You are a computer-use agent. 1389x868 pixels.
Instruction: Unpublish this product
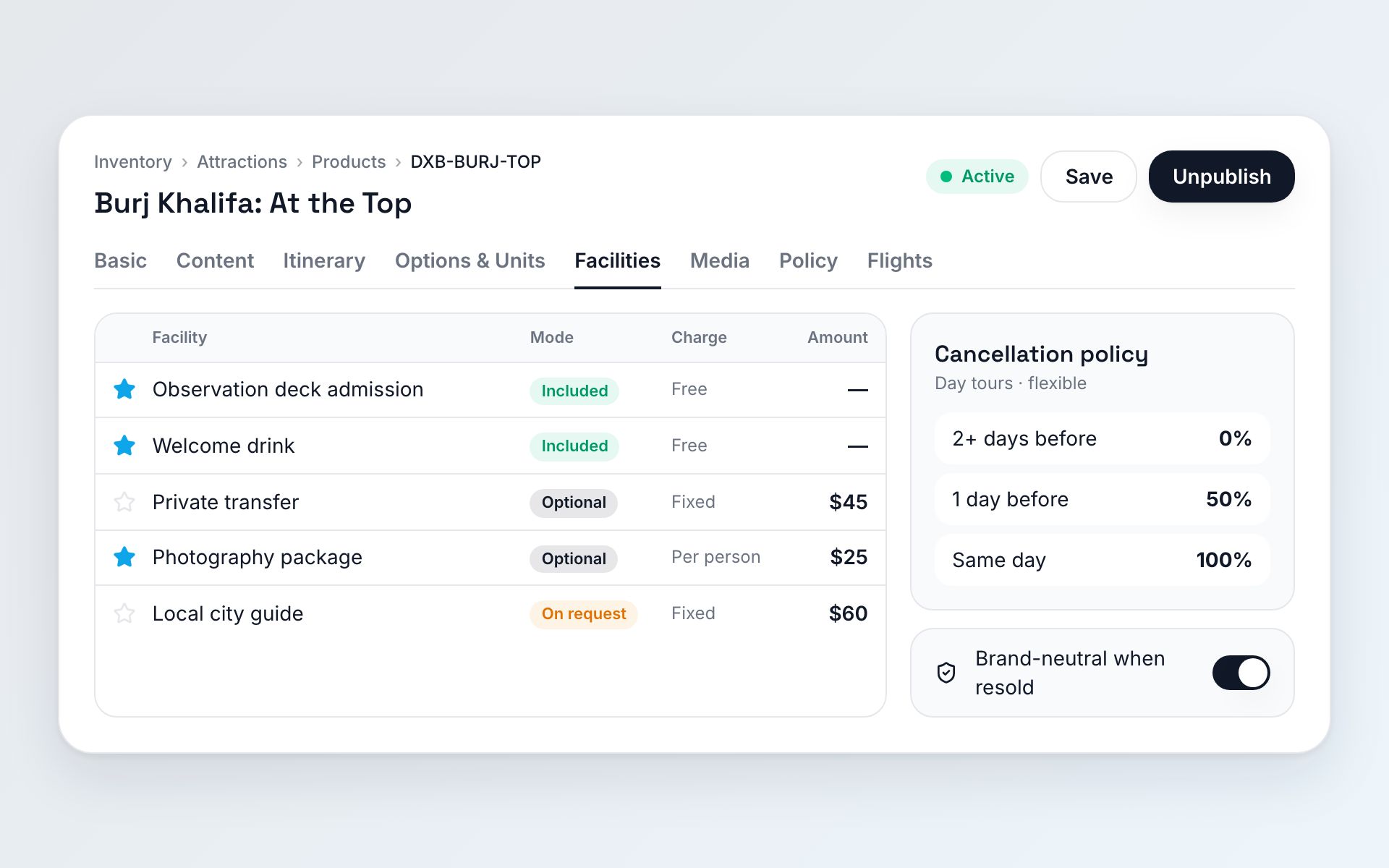tap(1222, 176)
